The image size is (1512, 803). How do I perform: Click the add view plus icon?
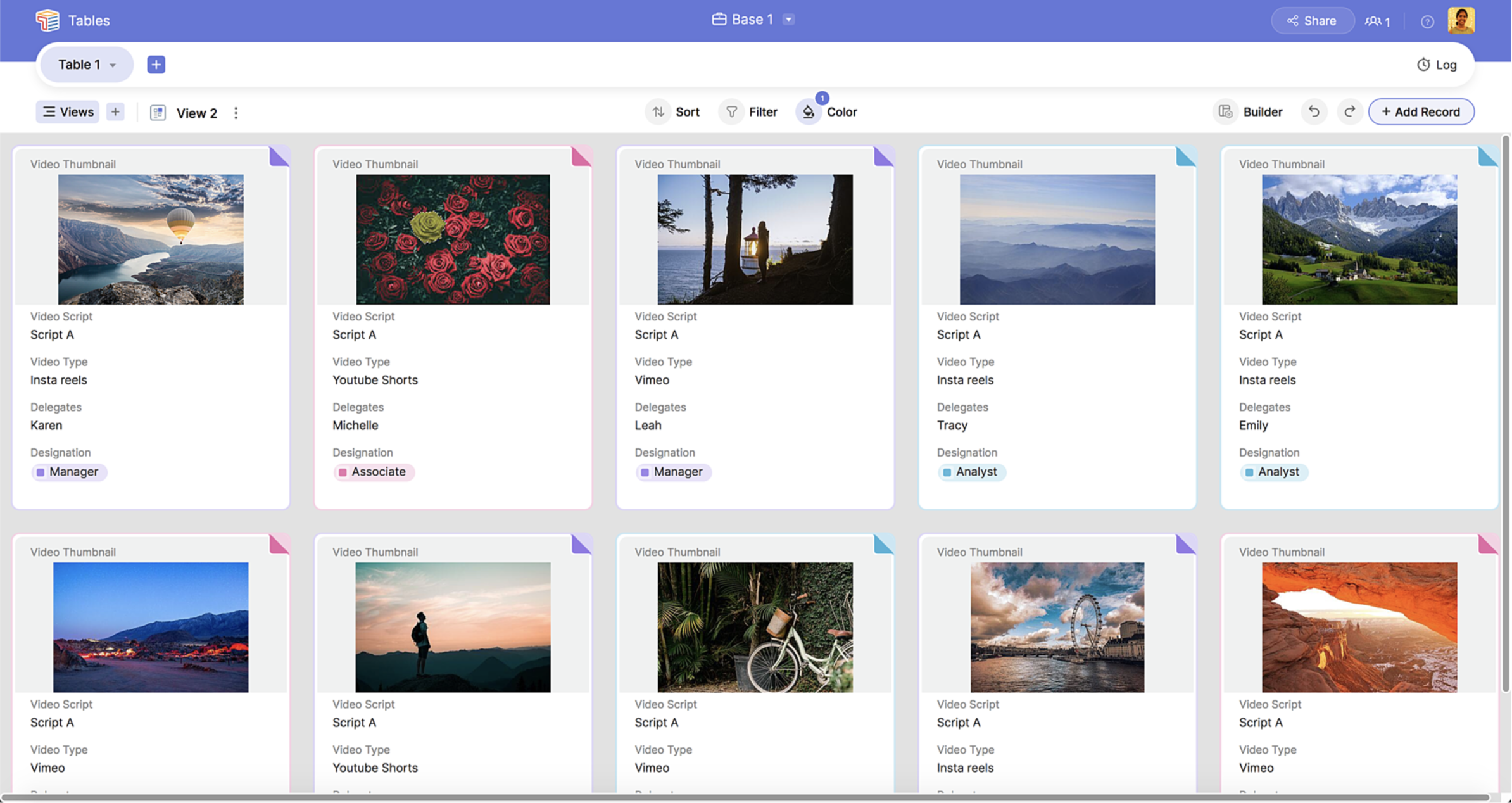click(115, 112)
